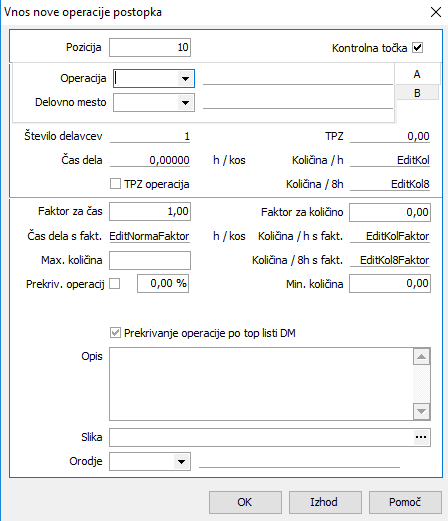Open the Orodje dropdown arrow
The width and height of the screenshot is (448, 521).
[181, 462]
